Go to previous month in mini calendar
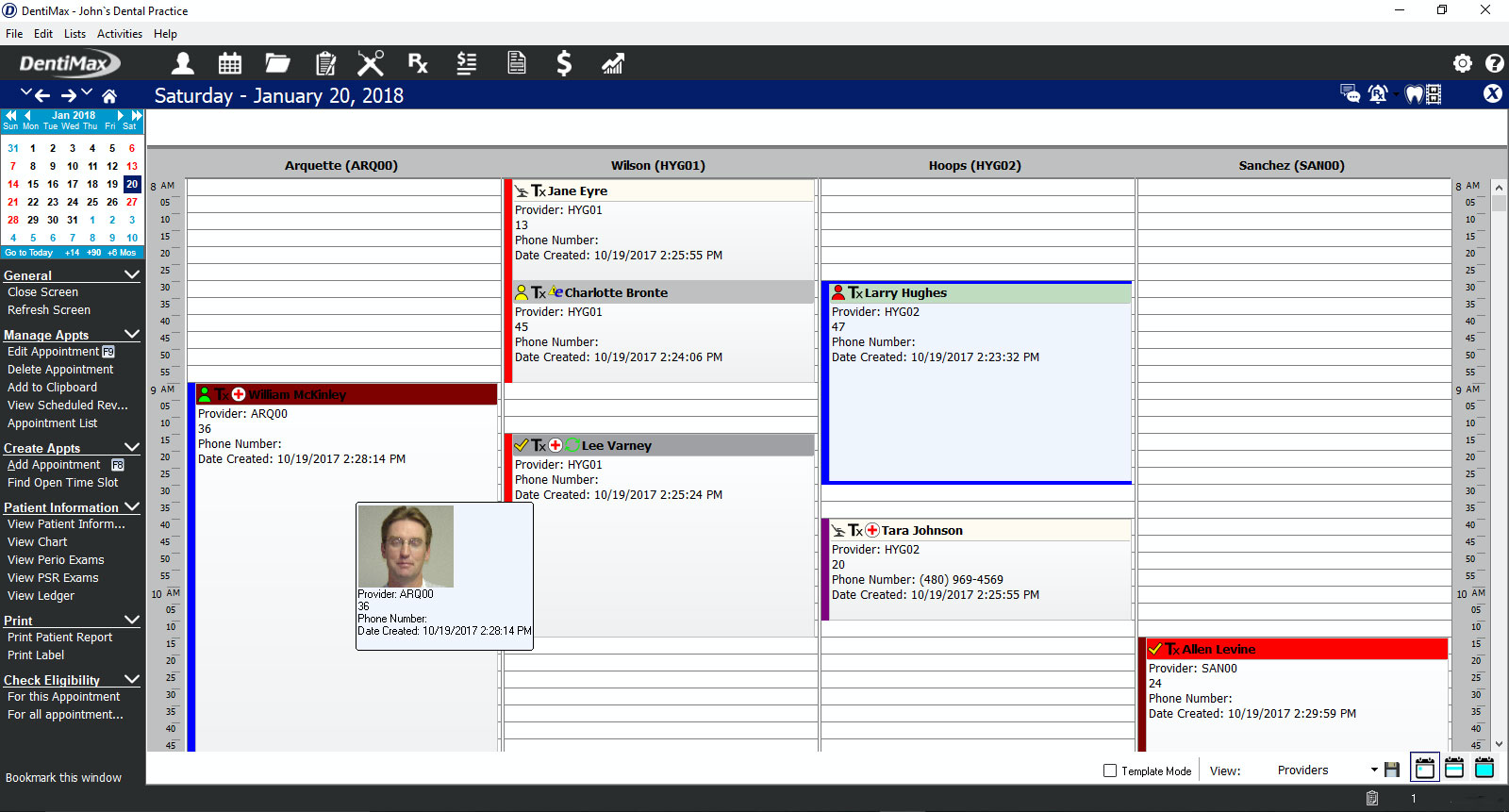Image resolution: width=1509 pixels, height=812 pixels. pos(27,115)
